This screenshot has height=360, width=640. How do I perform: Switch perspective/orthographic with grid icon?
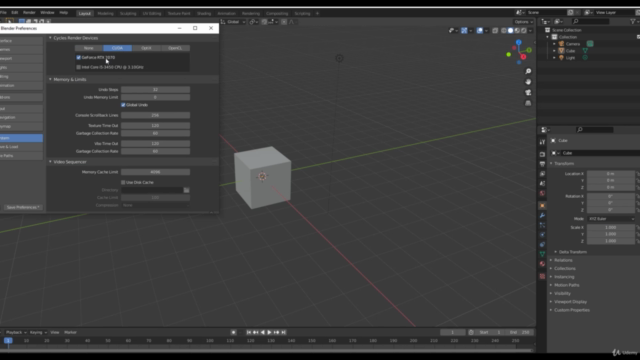[528, 103]
